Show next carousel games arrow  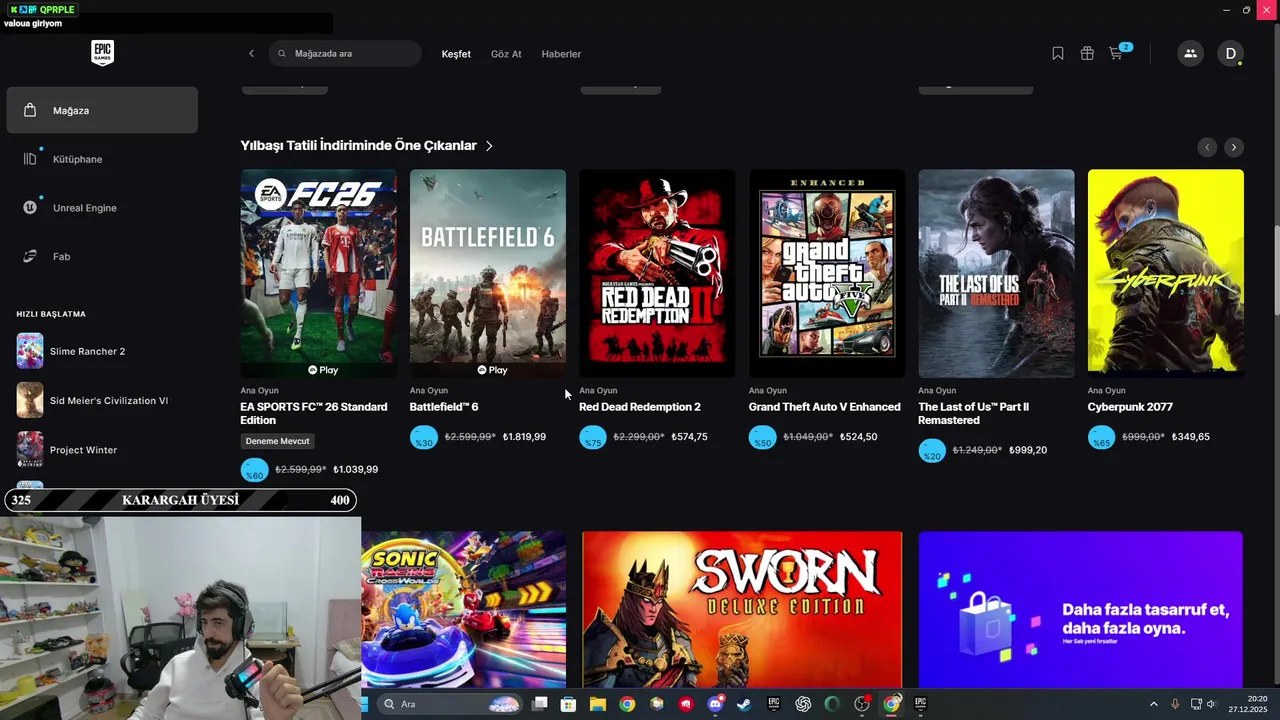coord(1234,147)
